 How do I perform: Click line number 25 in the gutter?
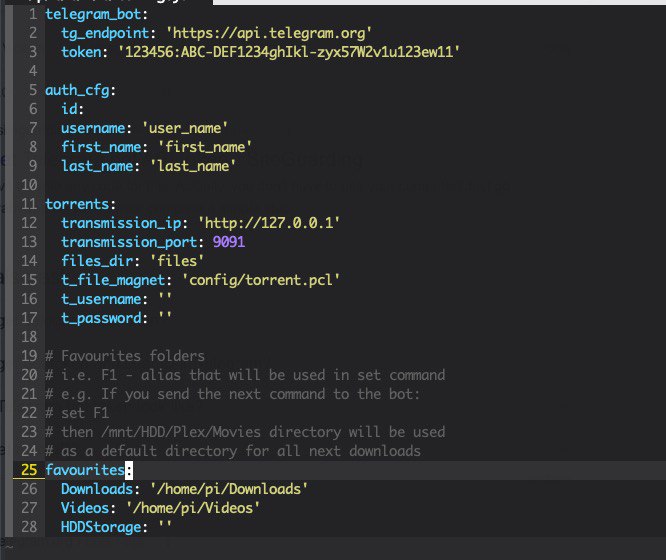(29, 470)
